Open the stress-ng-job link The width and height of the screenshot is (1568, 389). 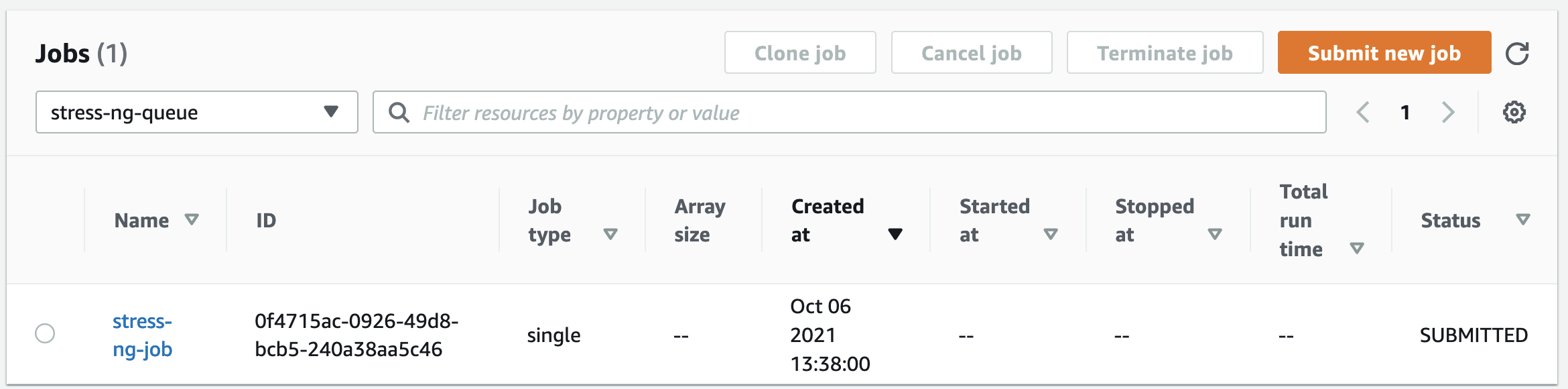[142, 335]
